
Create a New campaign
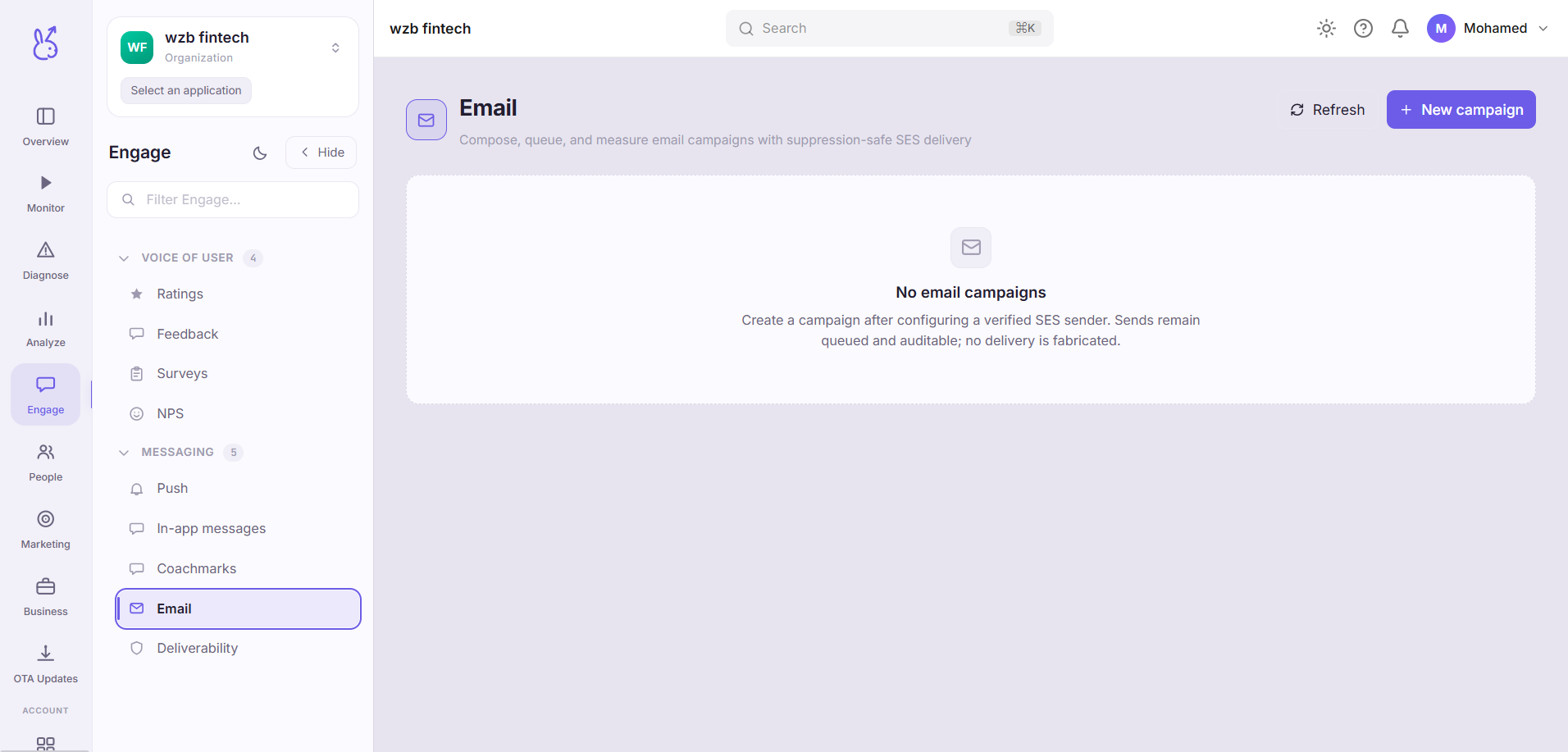(1461, 110)
